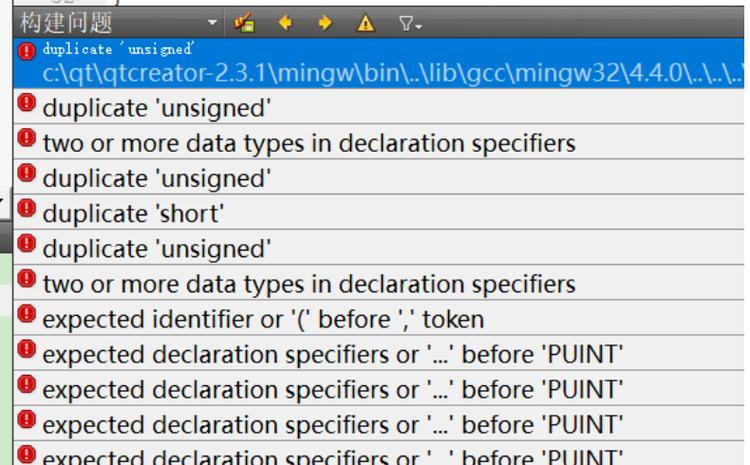Select 'expected identifier or '(' before ',' token' error

tap(378, 318)
